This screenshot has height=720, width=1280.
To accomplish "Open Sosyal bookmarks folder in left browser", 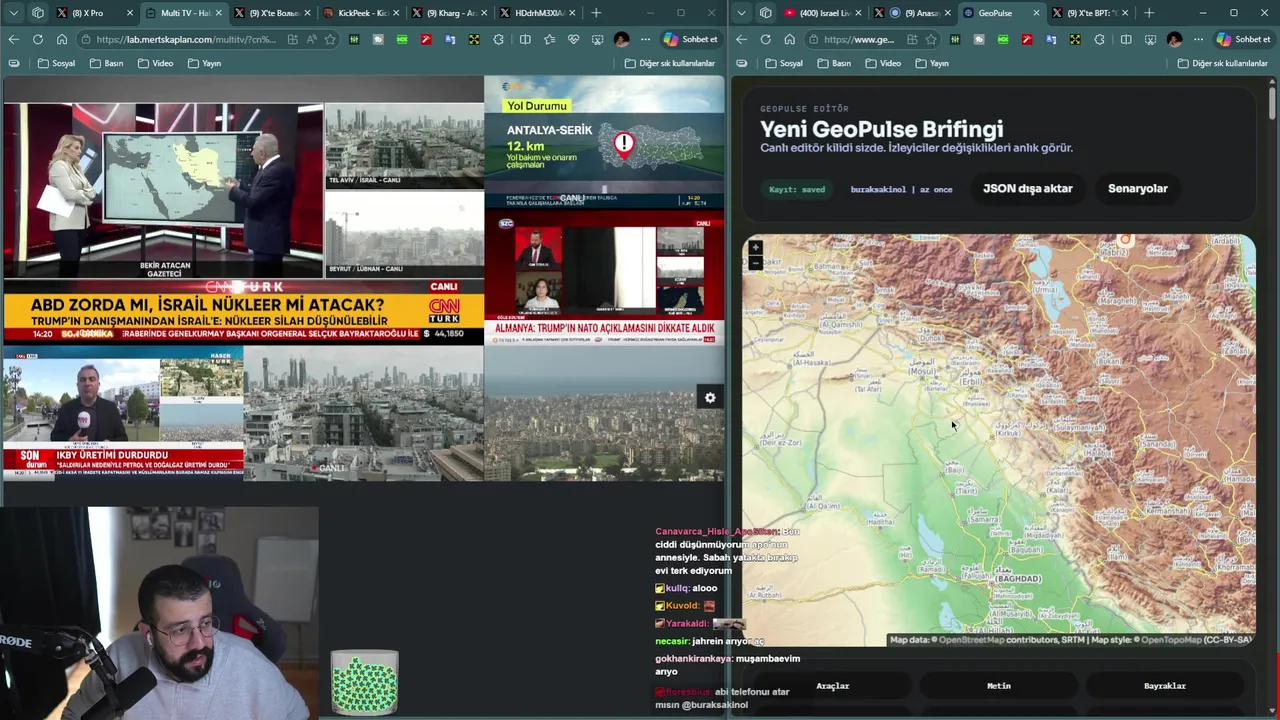I will click(56, 63).
